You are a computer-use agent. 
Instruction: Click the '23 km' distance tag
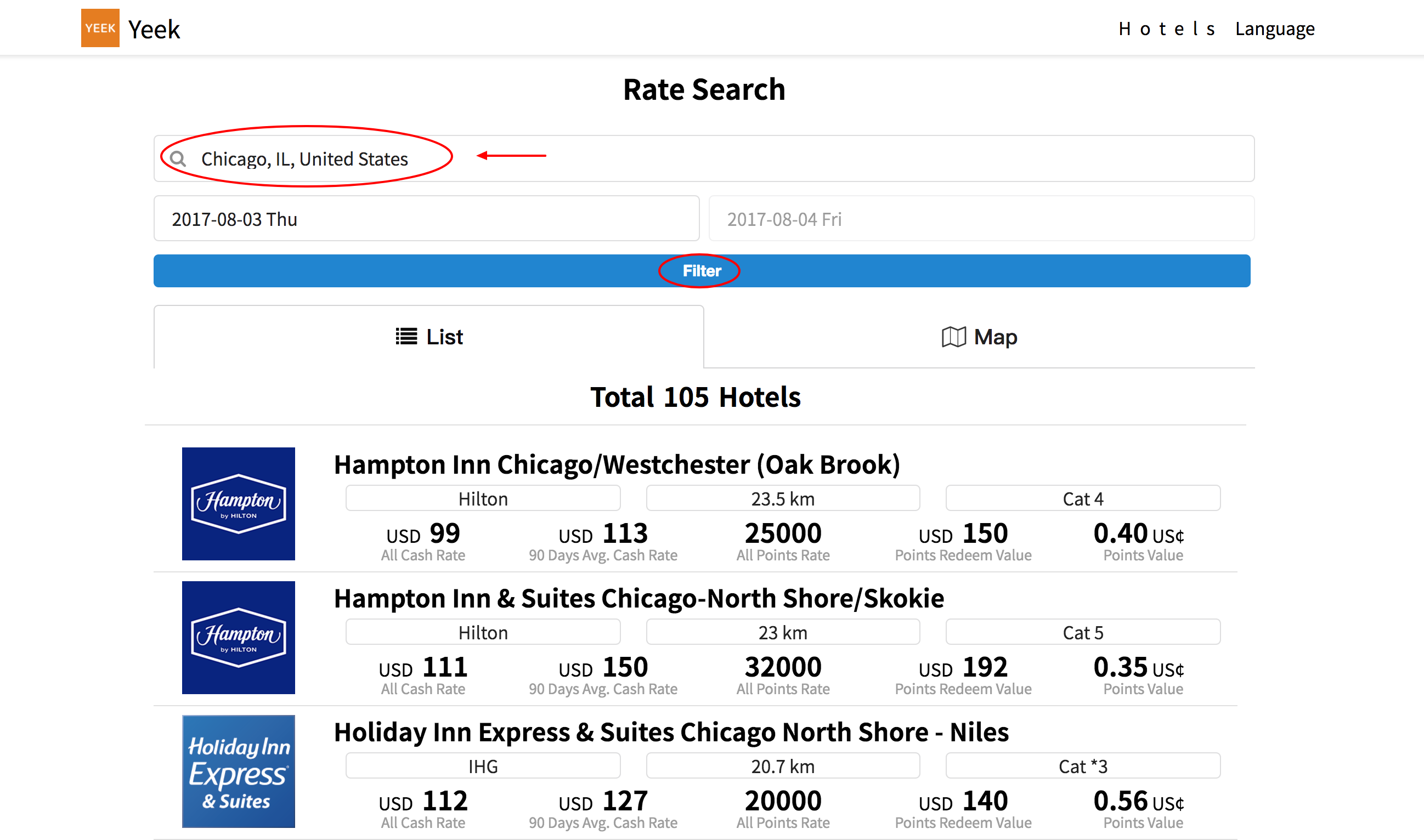[783, 632]
